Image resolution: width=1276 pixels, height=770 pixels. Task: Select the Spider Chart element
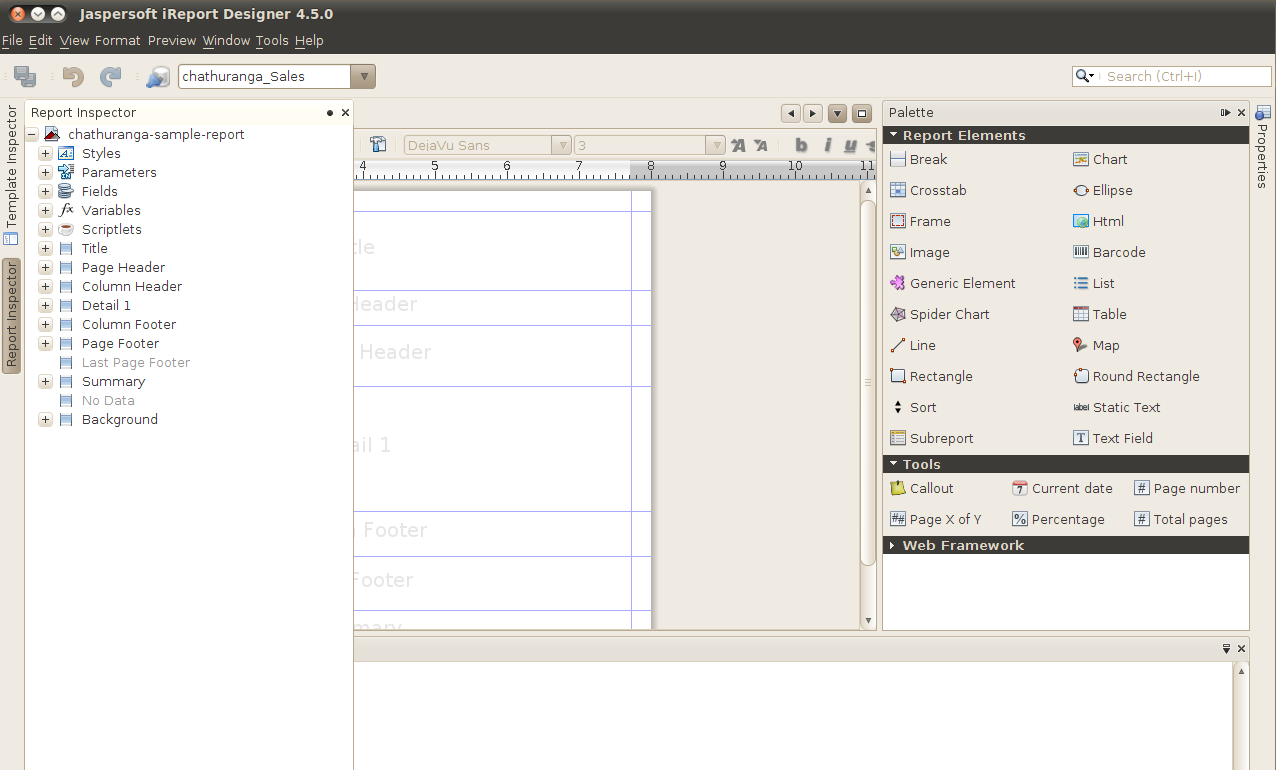click(940, 314)
